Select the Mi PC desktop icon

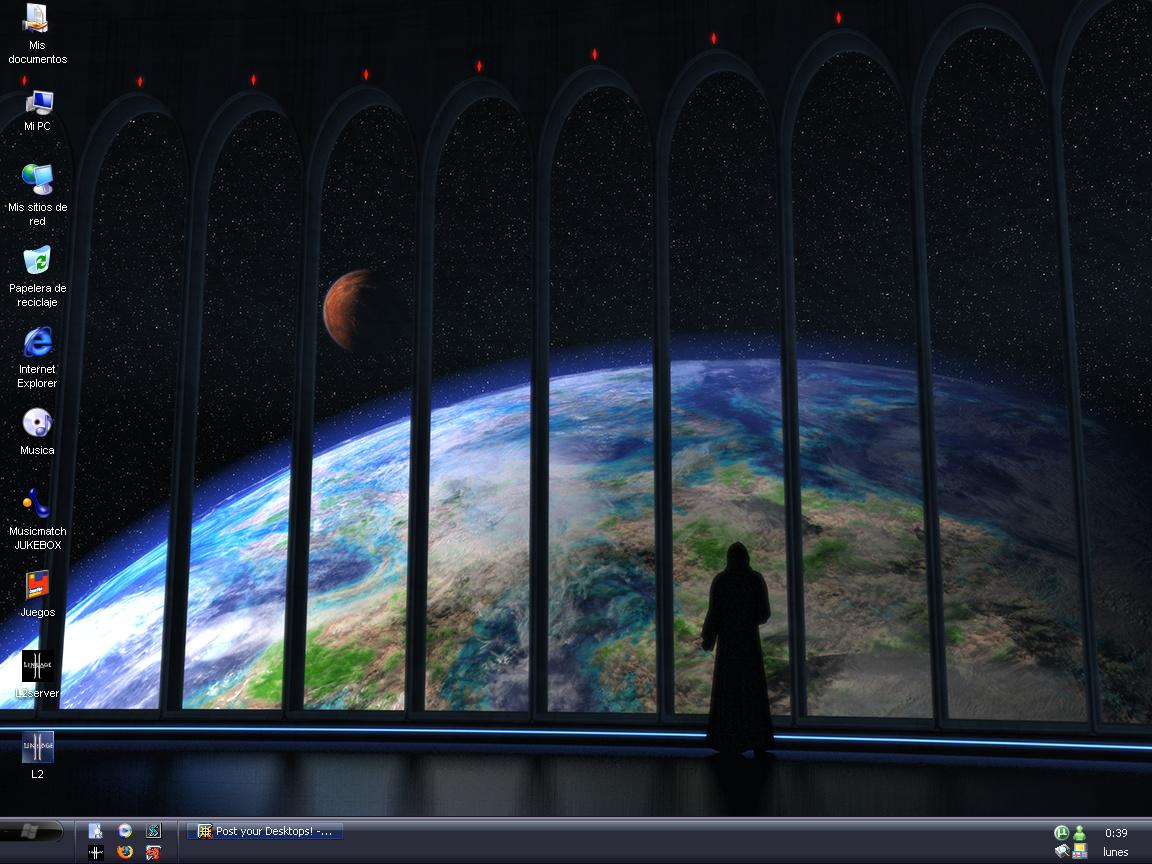37,110
